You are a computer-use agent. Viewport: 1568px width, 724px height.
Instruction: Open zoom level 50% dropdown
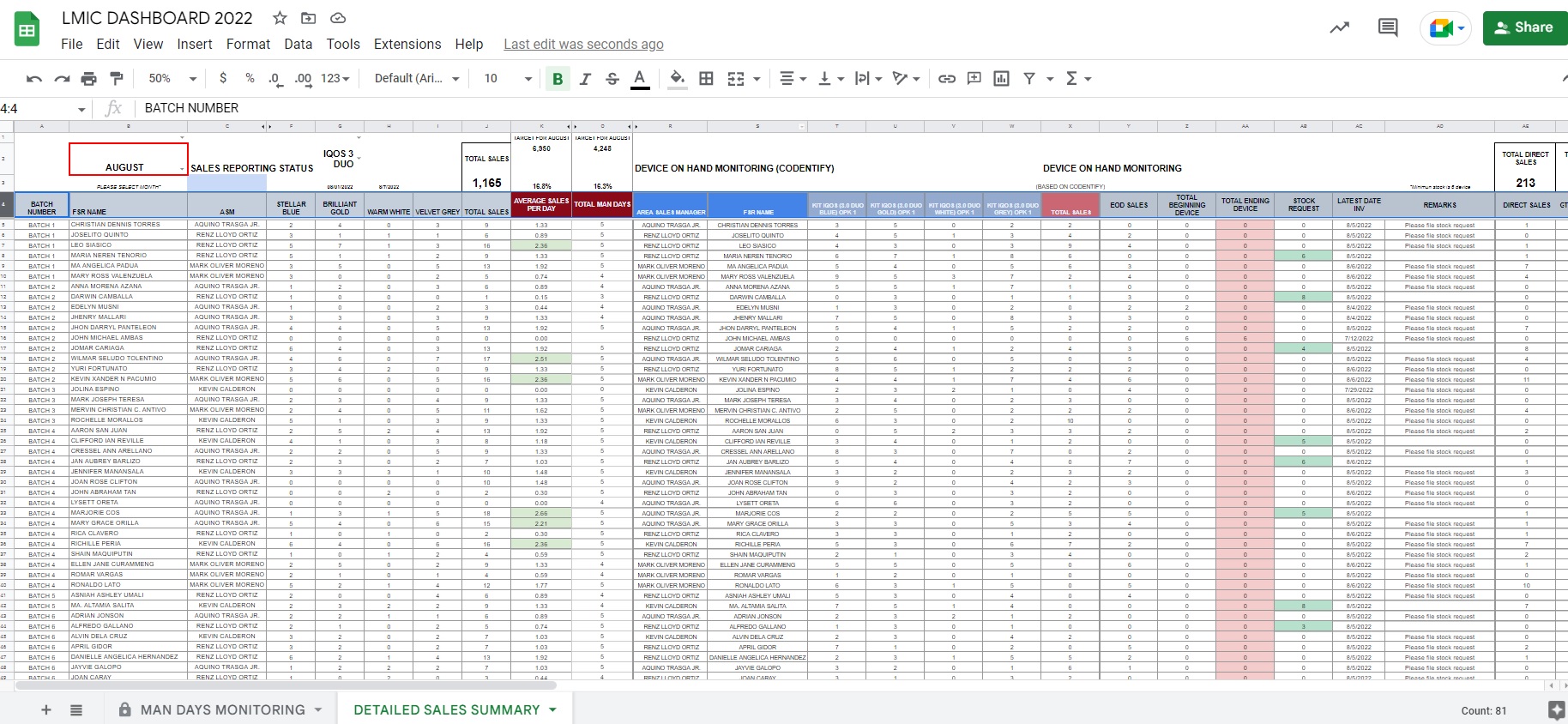coord(172,78)
